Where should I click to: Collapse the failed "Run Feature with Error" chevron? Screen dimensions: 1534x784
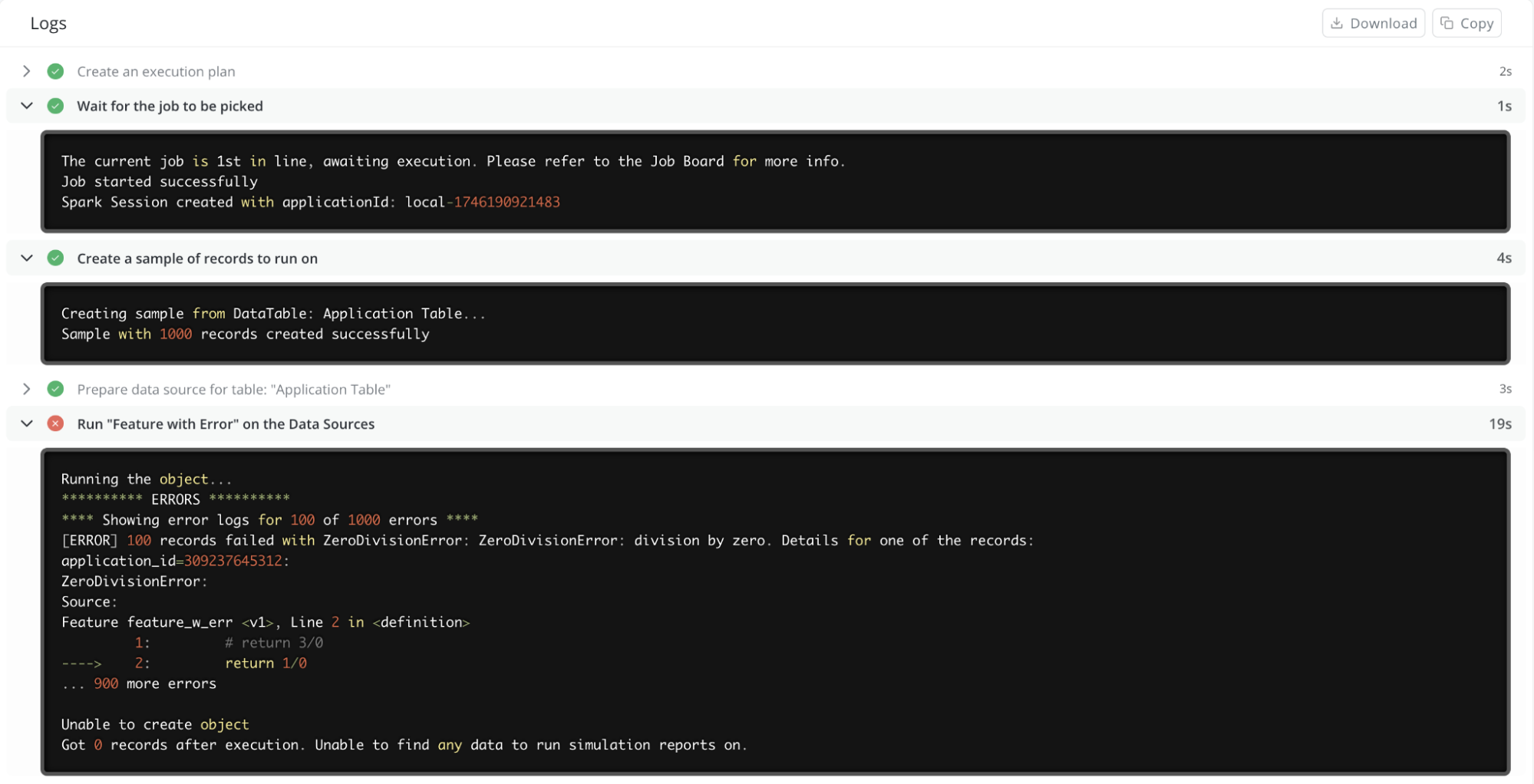pos(27,423)
